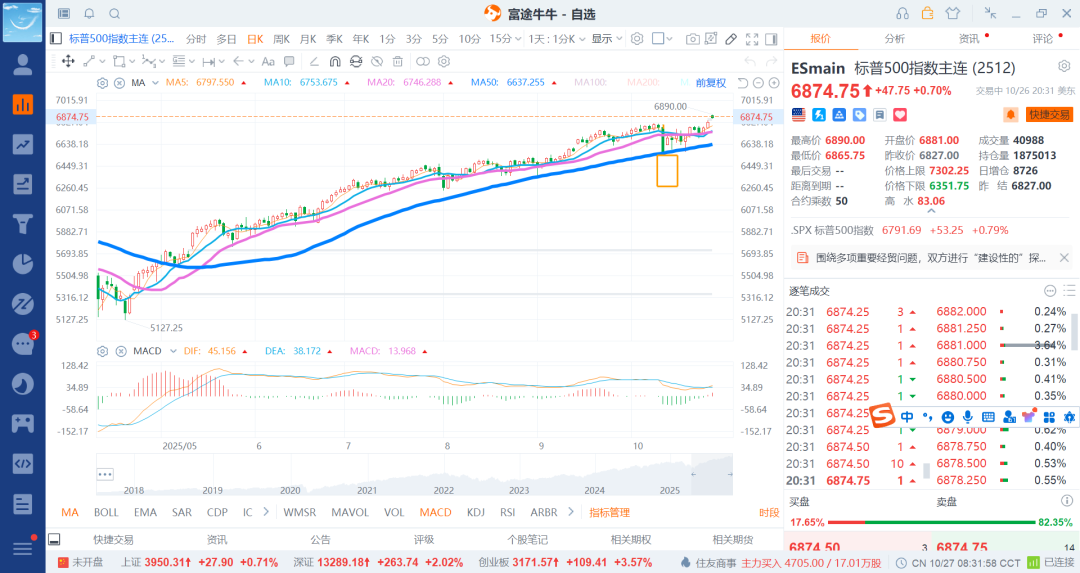The image size is (1080, 573).
Task: Open the 资讯 tab in right panel
Action: click(x=968, y=39)
